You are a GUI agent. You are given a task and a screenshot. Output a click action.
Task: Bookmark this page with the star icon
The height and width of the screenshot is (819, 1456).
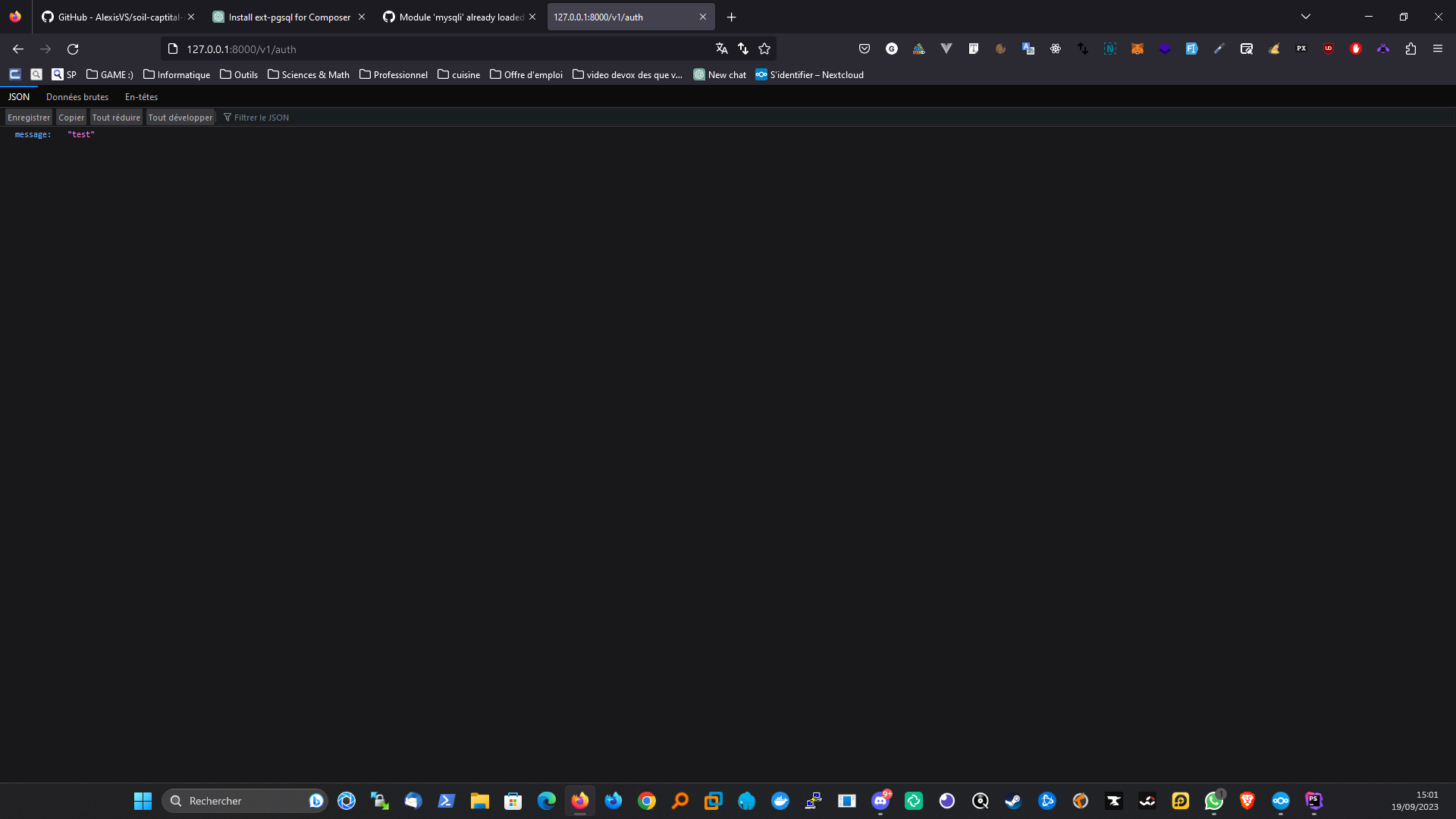pyautogui.click(x=764, y=49)
